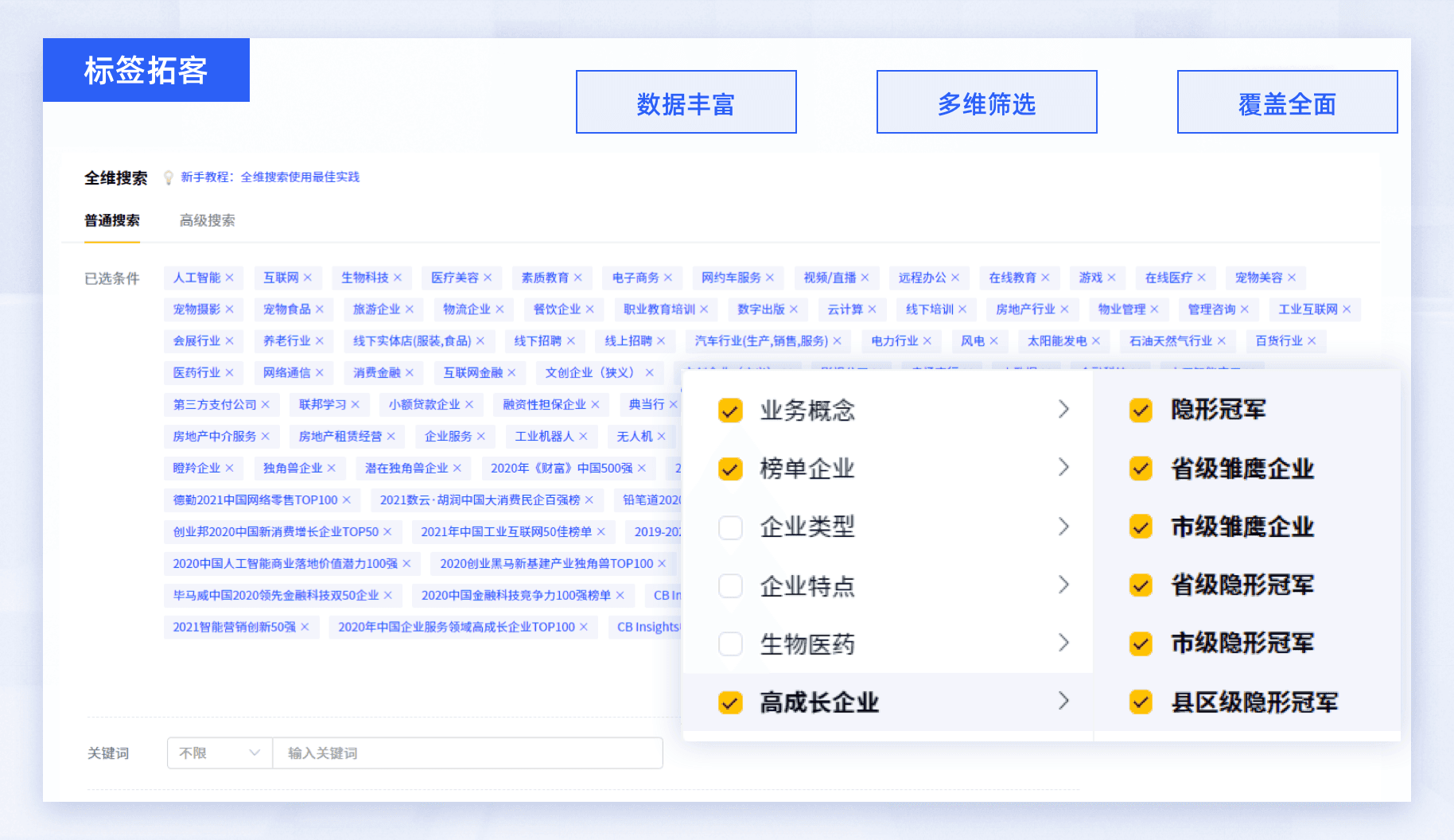This screenshot has width=1454, height=840.
Task: Switch to the 高级搜索 tab
Action: point(207,220)
